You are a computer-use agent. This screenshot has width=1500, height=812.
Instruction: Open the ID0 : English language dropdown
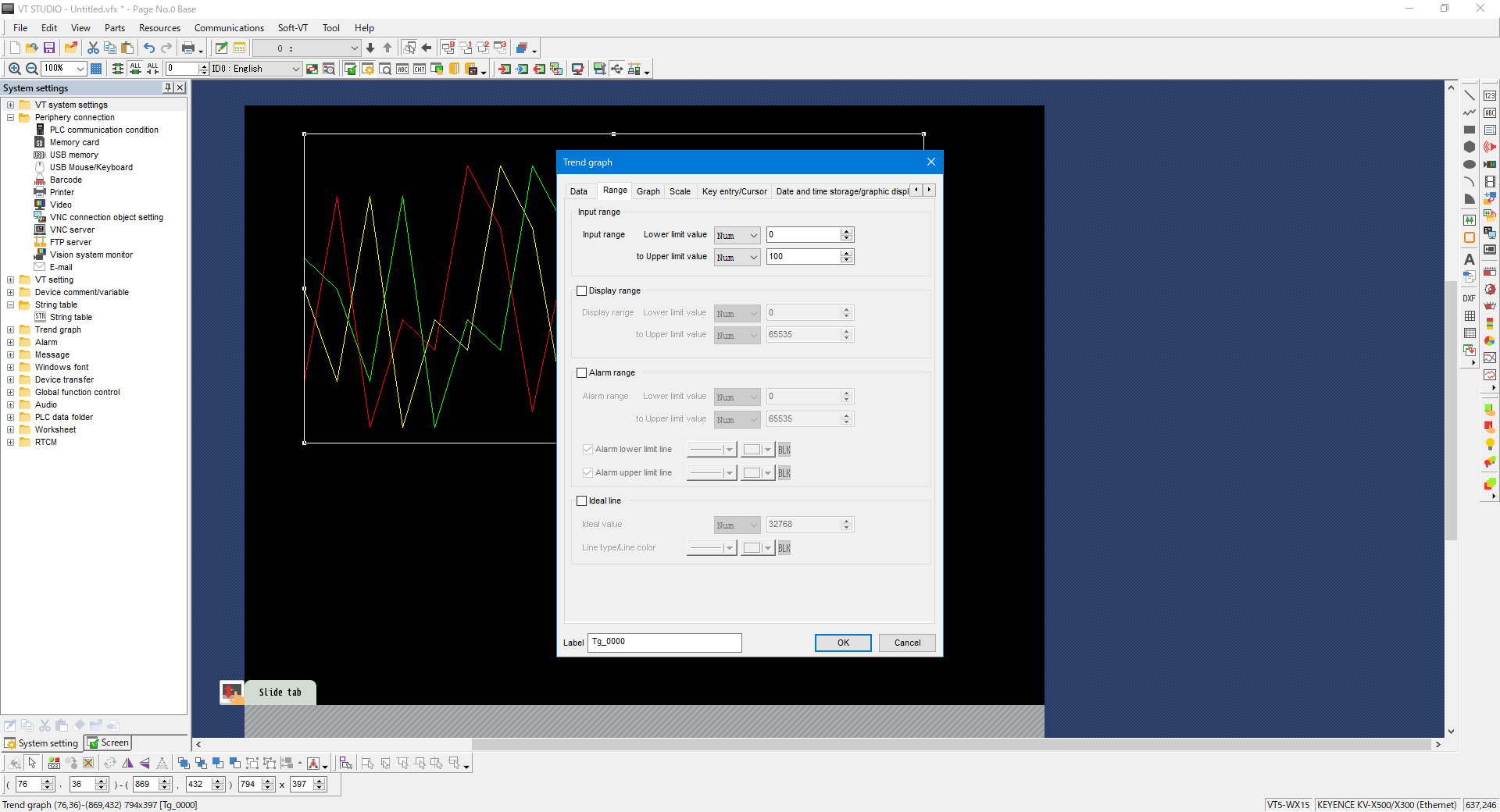coord(255,69)
